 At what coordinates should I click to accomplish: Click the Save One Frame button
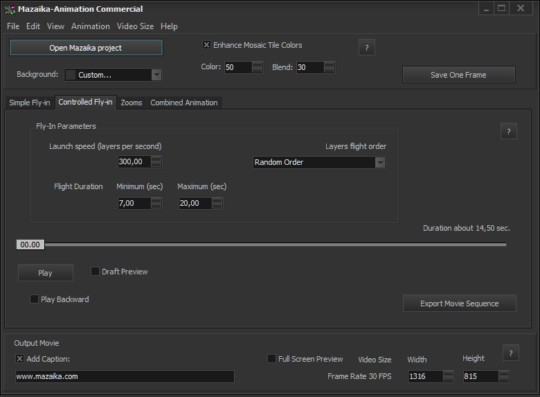459,75
